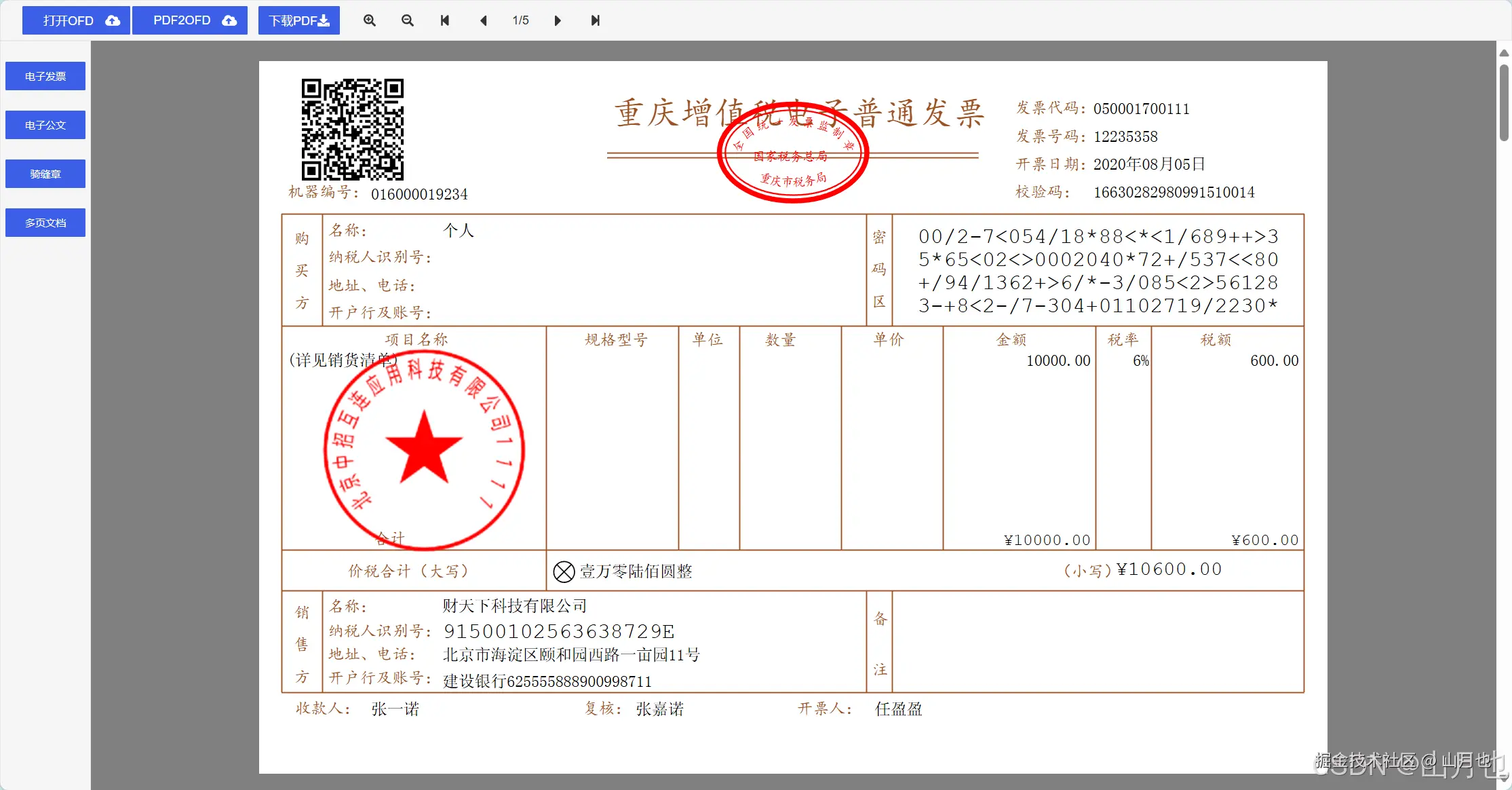This screenshot has width=1512, height=790.
Task: Click the PDF2OFD convert button
Action: tap(190, 20)
